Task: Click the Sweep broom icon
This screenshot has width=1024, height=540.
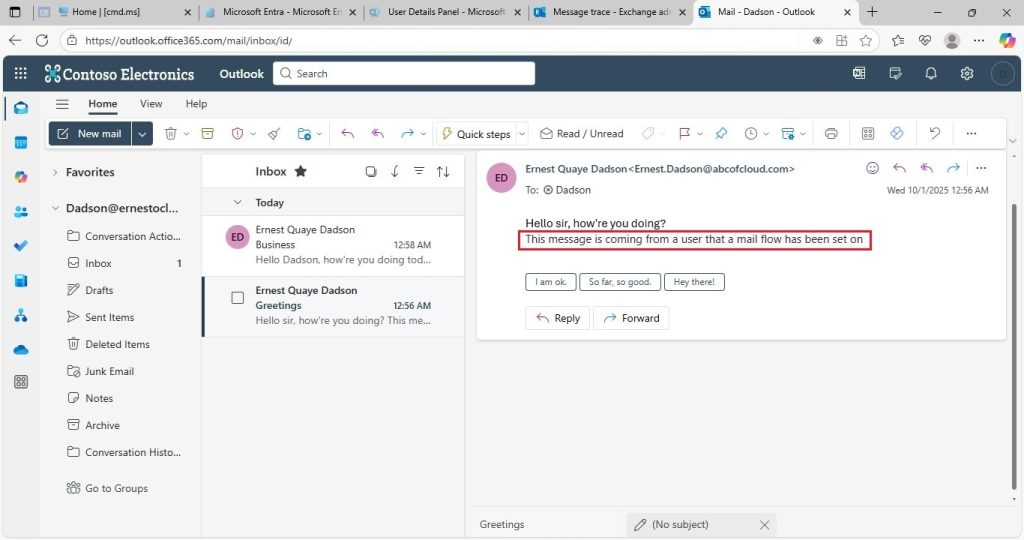Action: 274,134
